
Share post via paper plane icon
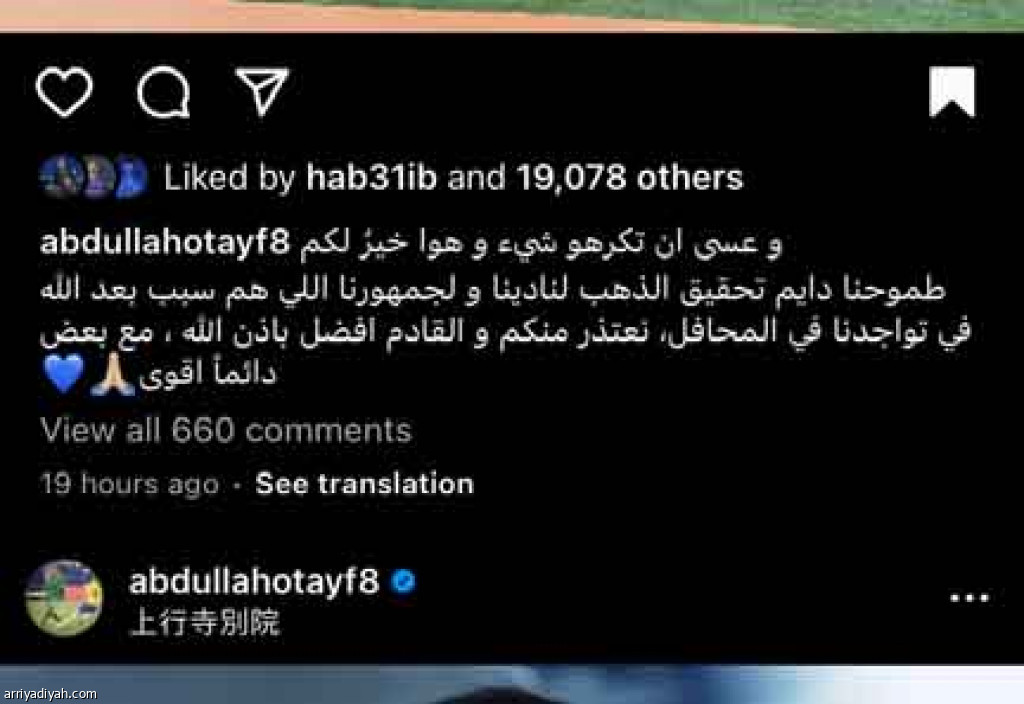(x=262, y=91)
